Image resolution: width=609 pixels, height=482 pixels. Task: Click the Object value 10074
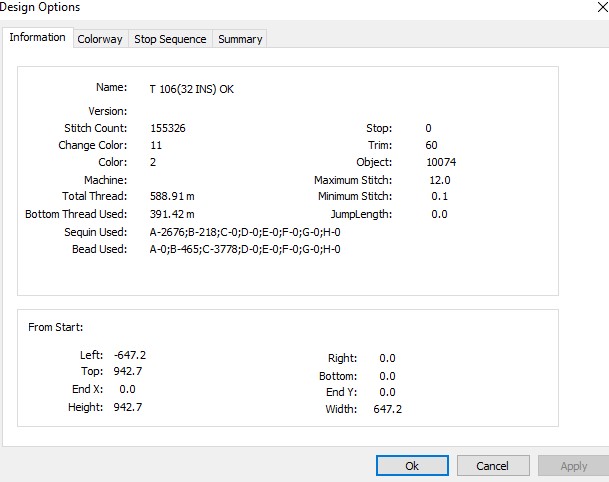click(x=441, y=162)
